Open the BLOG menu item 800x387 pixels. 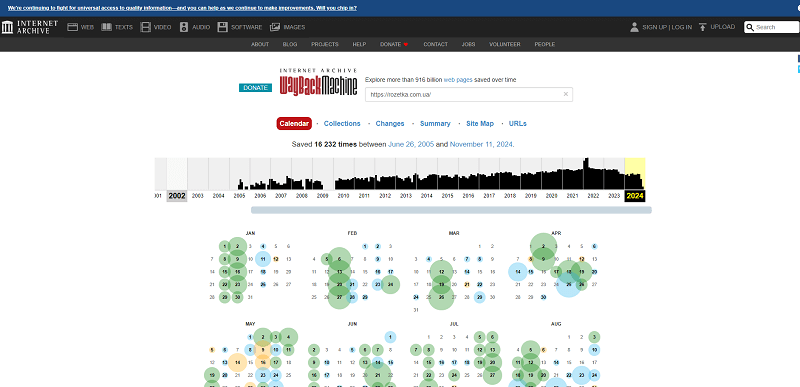point(290,44)
